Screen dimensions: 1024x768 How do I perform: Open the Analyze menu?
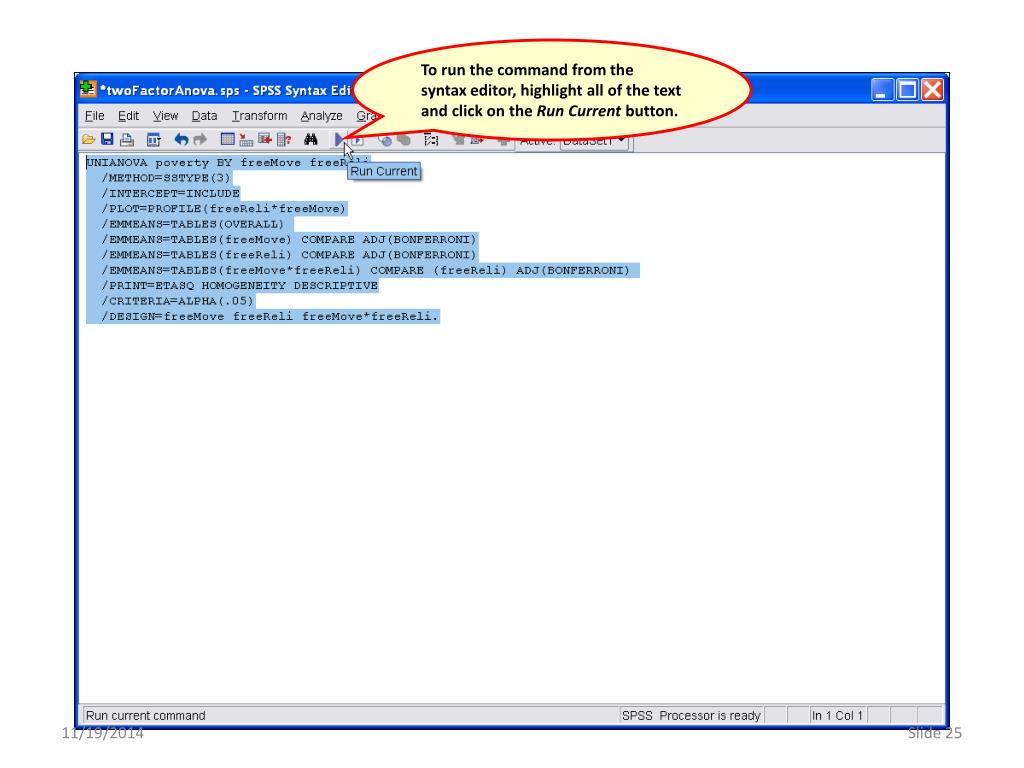[x=321, y=116]
